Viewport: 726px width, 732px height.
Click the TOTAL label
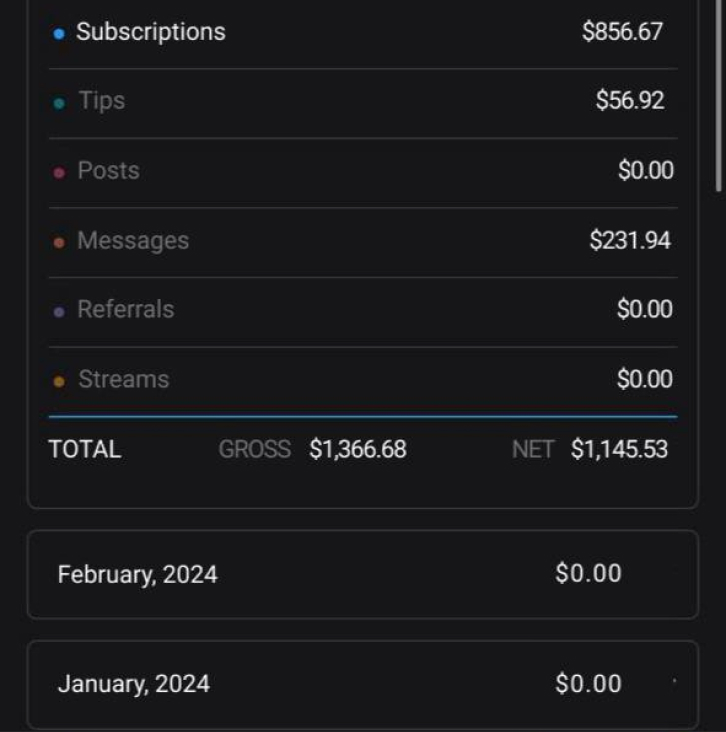coord(85,450)
